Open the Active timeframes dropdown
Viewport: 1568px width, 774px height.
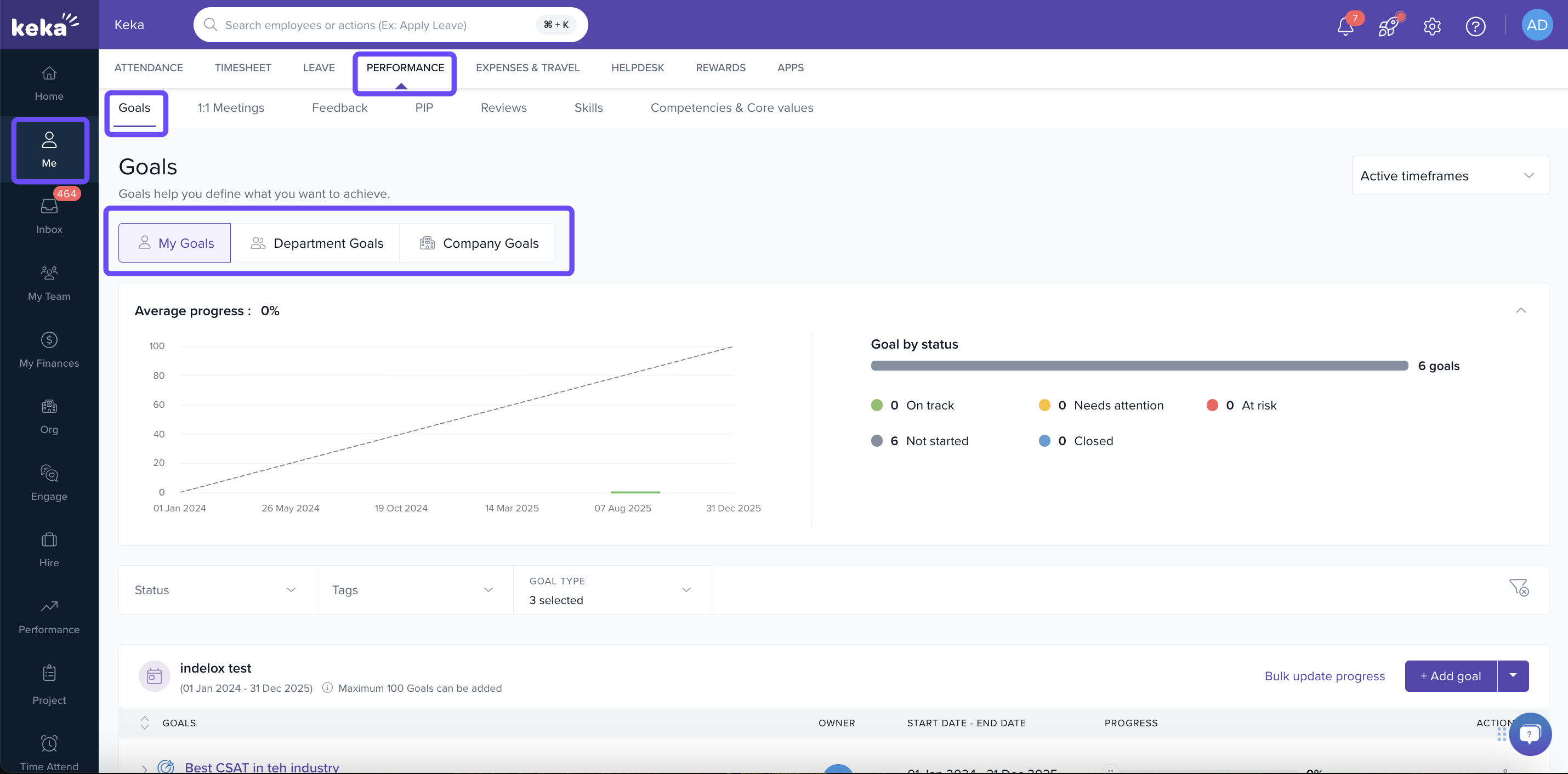(x=1450, y=175)
